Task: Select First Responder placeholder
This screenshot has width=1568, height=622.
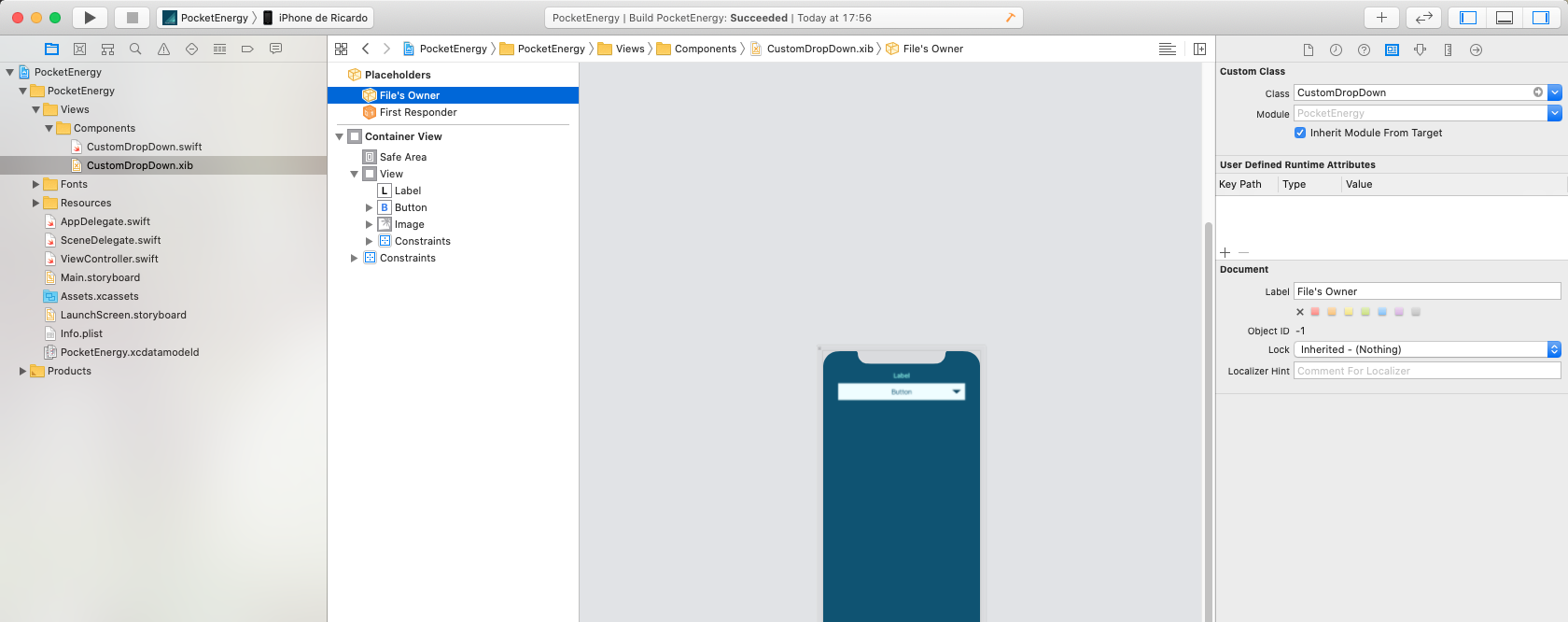Action: coord(417,112)
